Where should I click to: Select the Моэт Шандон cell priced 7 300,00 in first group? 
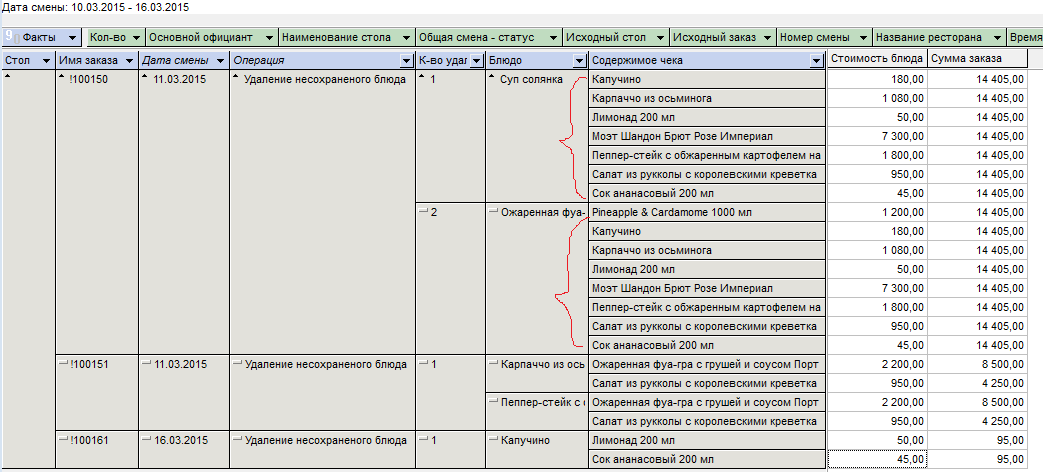(x=706, y=136)
